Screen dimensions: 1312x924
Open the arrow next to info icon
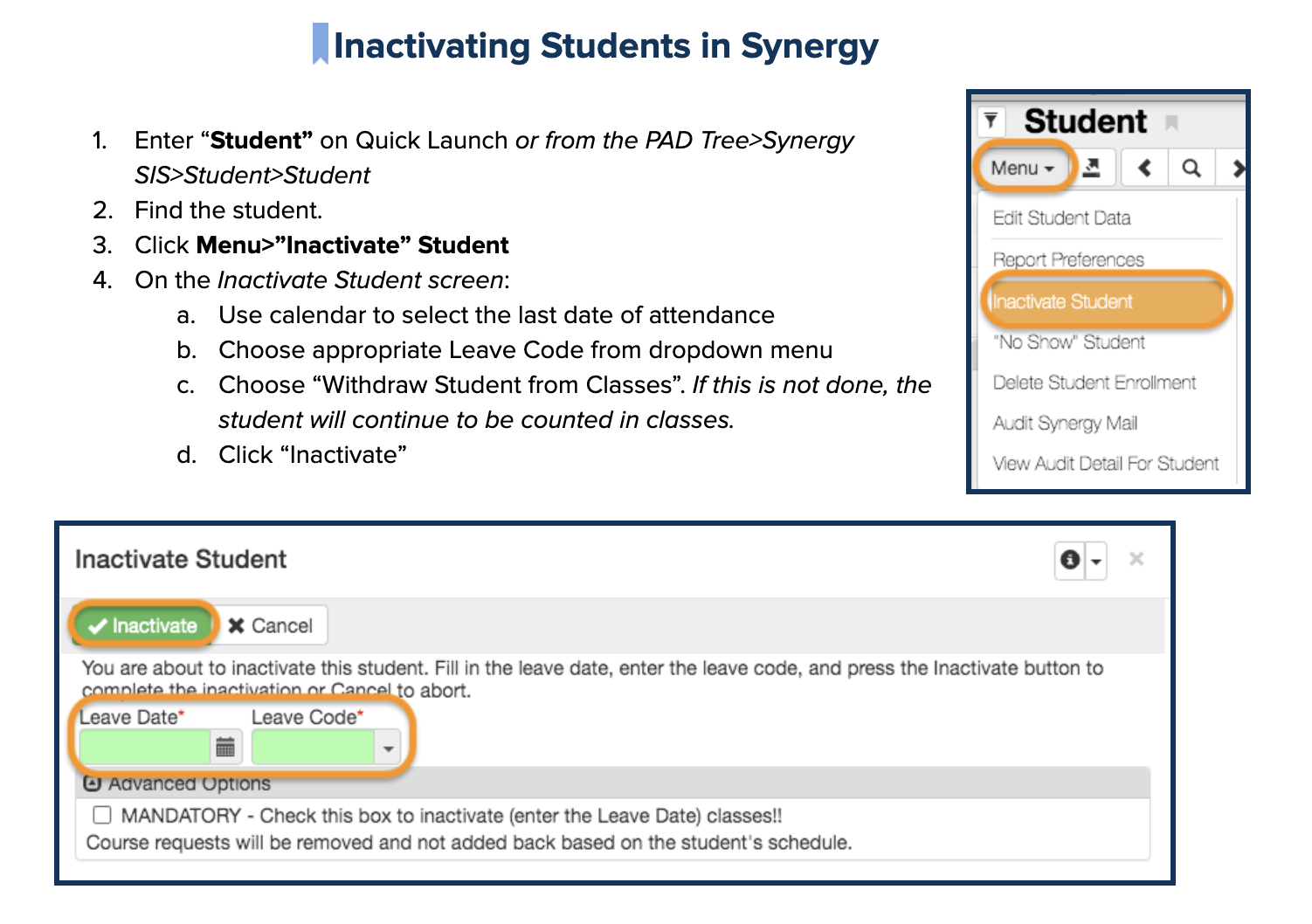point(1096,561)
